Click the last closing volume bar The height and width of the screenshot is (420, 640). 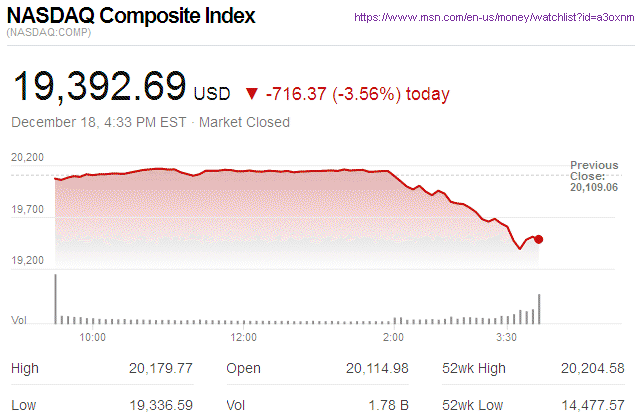539,308
